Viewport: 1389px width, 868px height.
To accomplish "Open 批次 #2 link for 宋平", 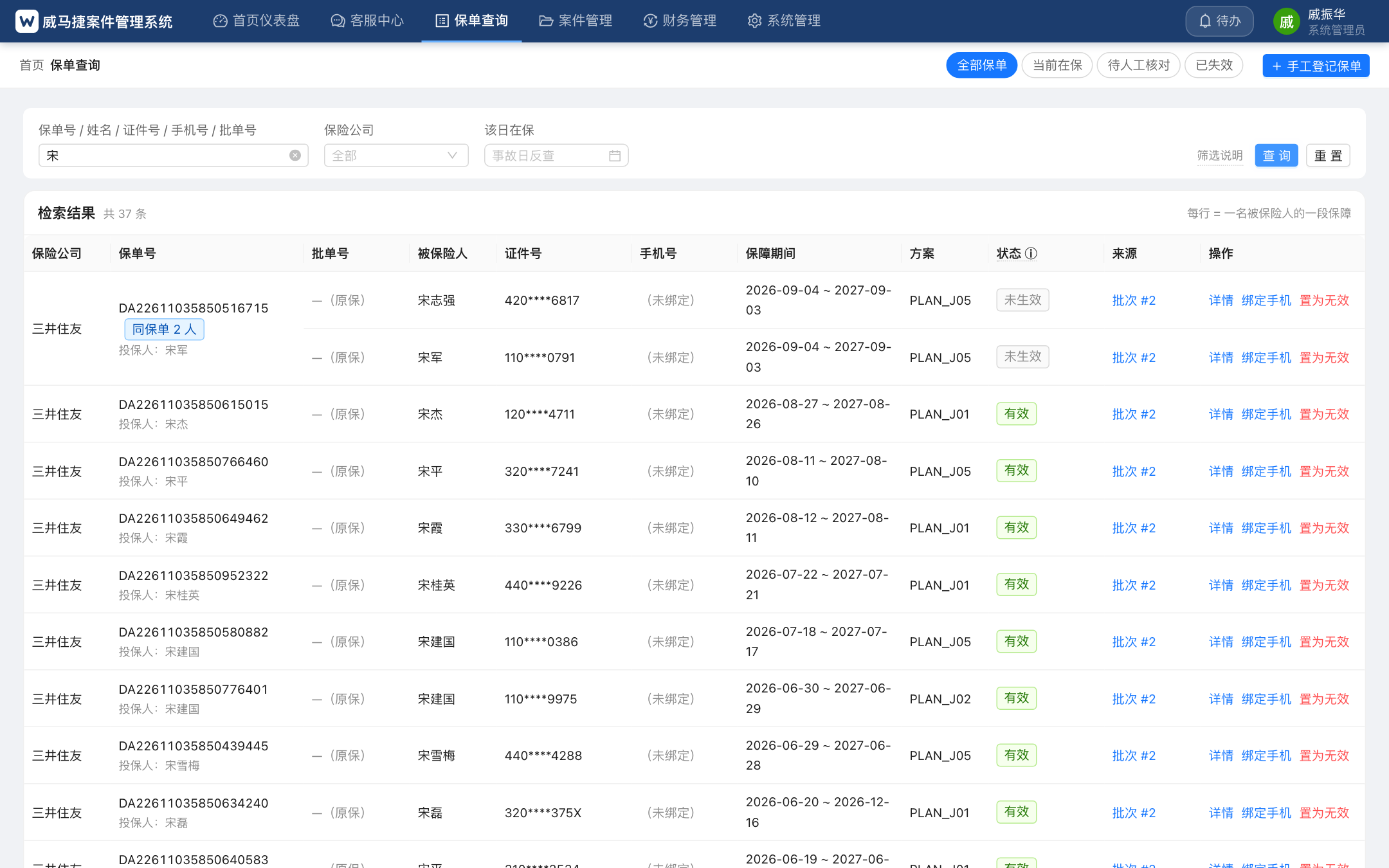I will (x=1134, y=471).
